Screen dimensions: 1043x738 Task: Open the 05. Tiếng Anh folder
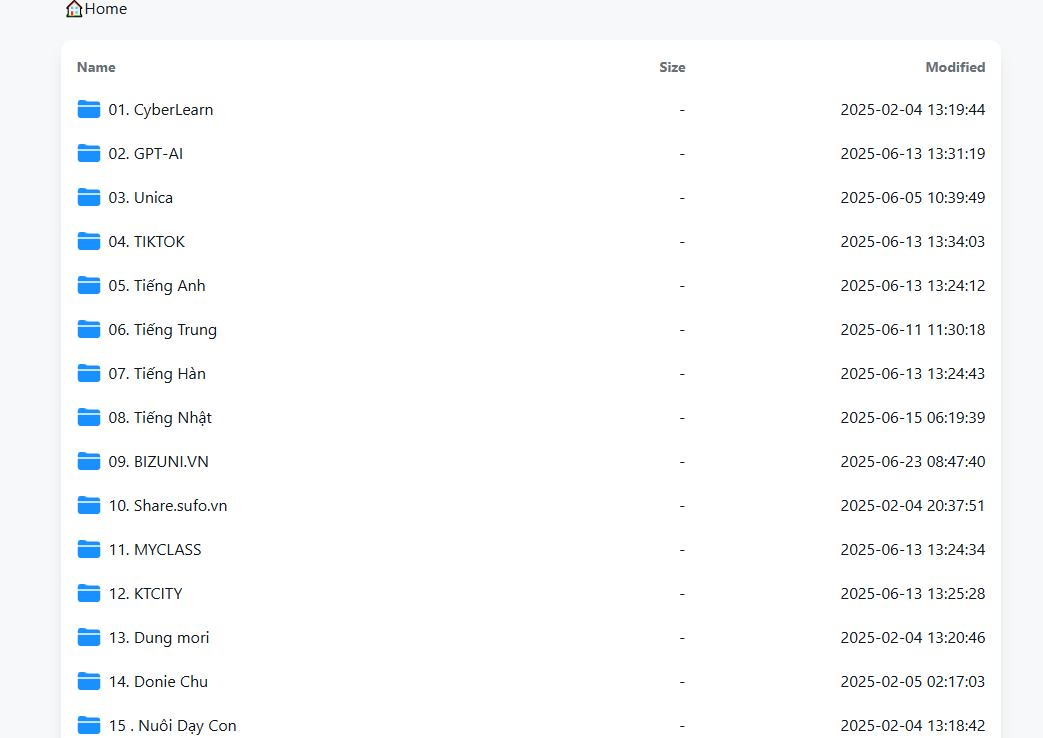tap(157, 286)
